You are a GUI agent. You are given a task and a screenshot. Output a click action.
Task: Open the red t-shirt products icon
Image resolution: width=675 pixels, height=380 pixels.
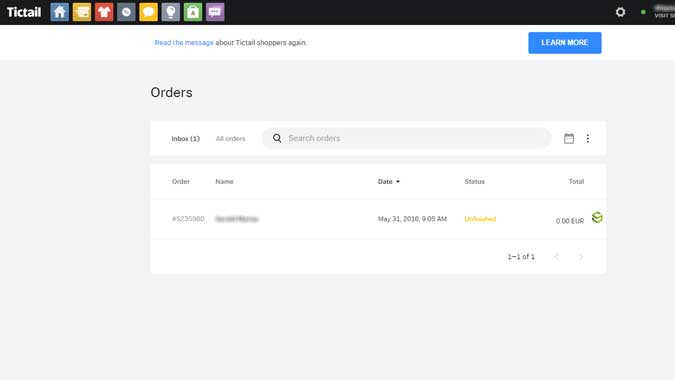pos(104,12)
